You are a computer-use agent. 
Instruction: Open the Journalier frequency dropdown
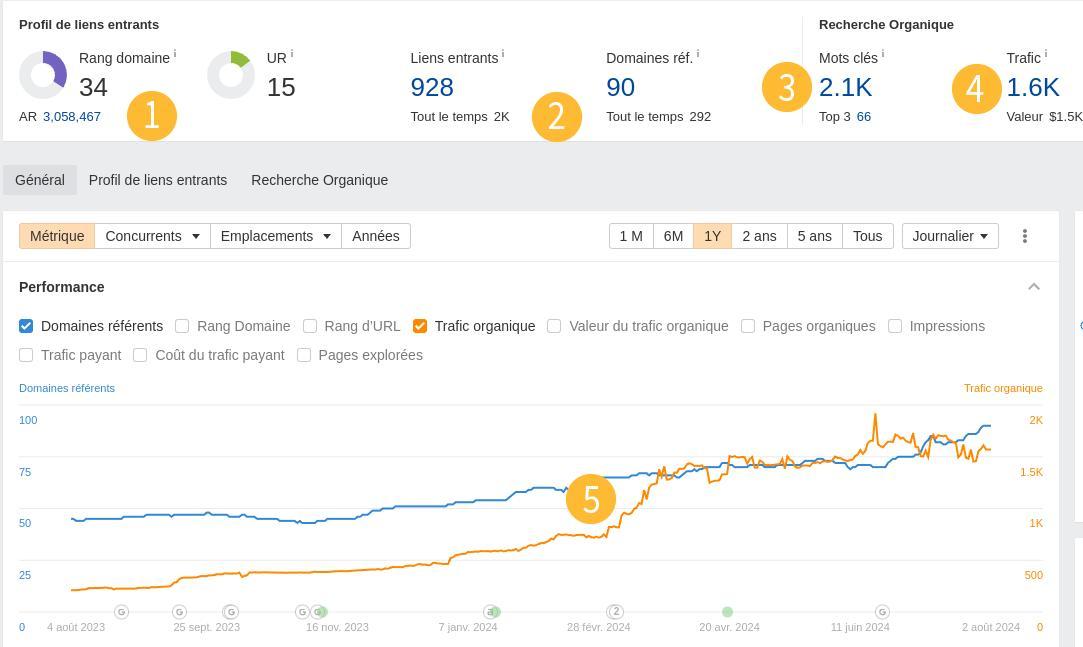[949, 236]
